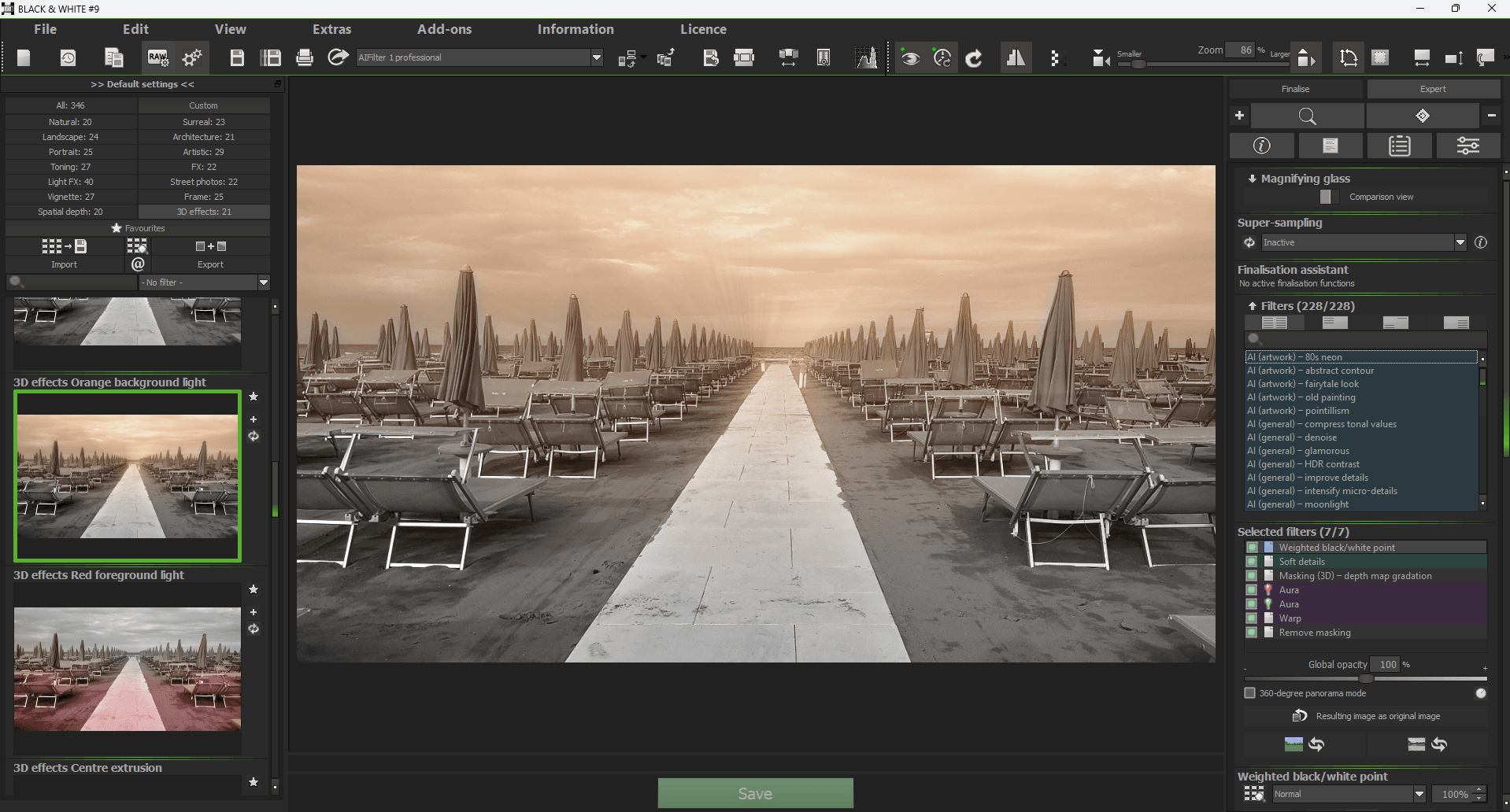Enable 360-degree panorama mode checkbox

pos(1249,693)
